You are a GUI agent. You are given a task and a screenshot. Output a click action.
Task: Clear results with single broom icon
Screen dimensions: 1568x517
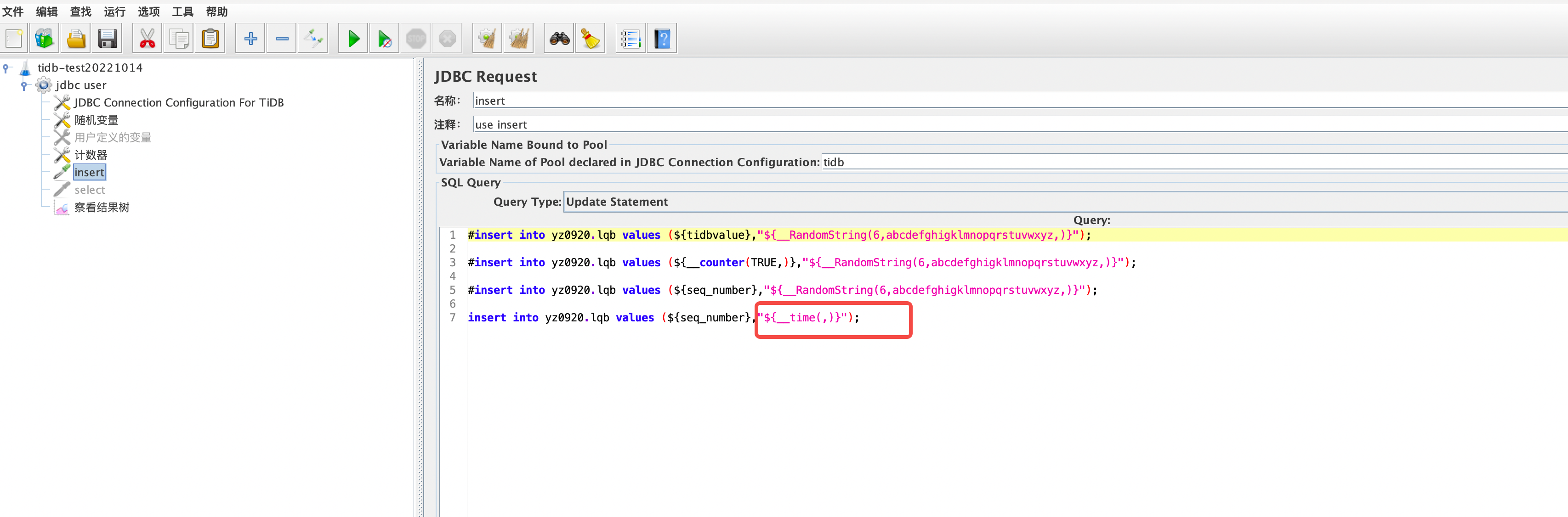click(487, 39)
